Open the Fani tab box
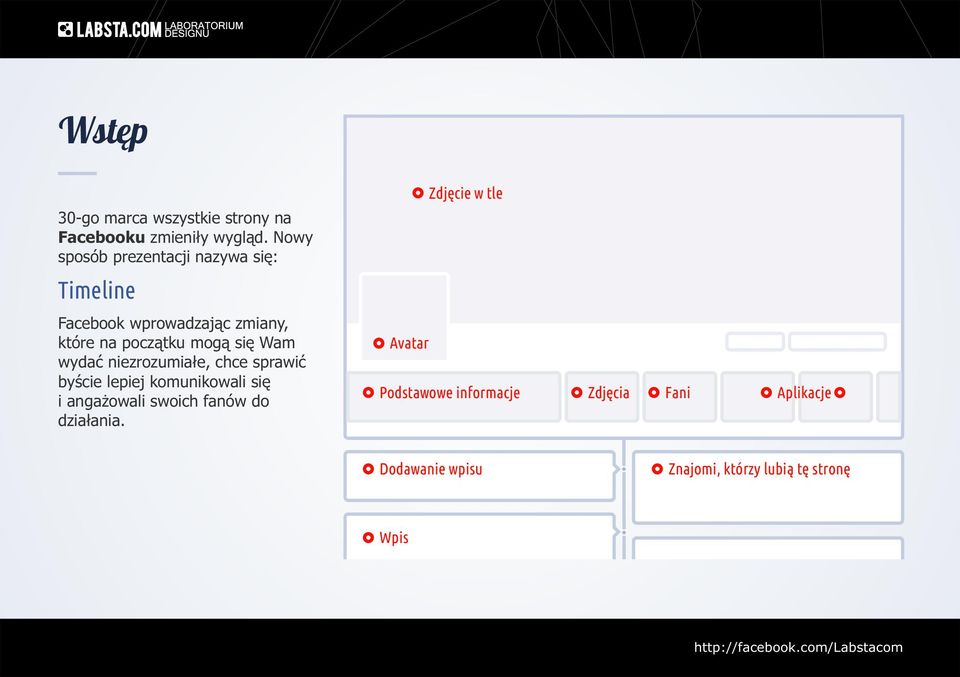The image size is (960, 677). pyautogui.click(x=680, y=397)
